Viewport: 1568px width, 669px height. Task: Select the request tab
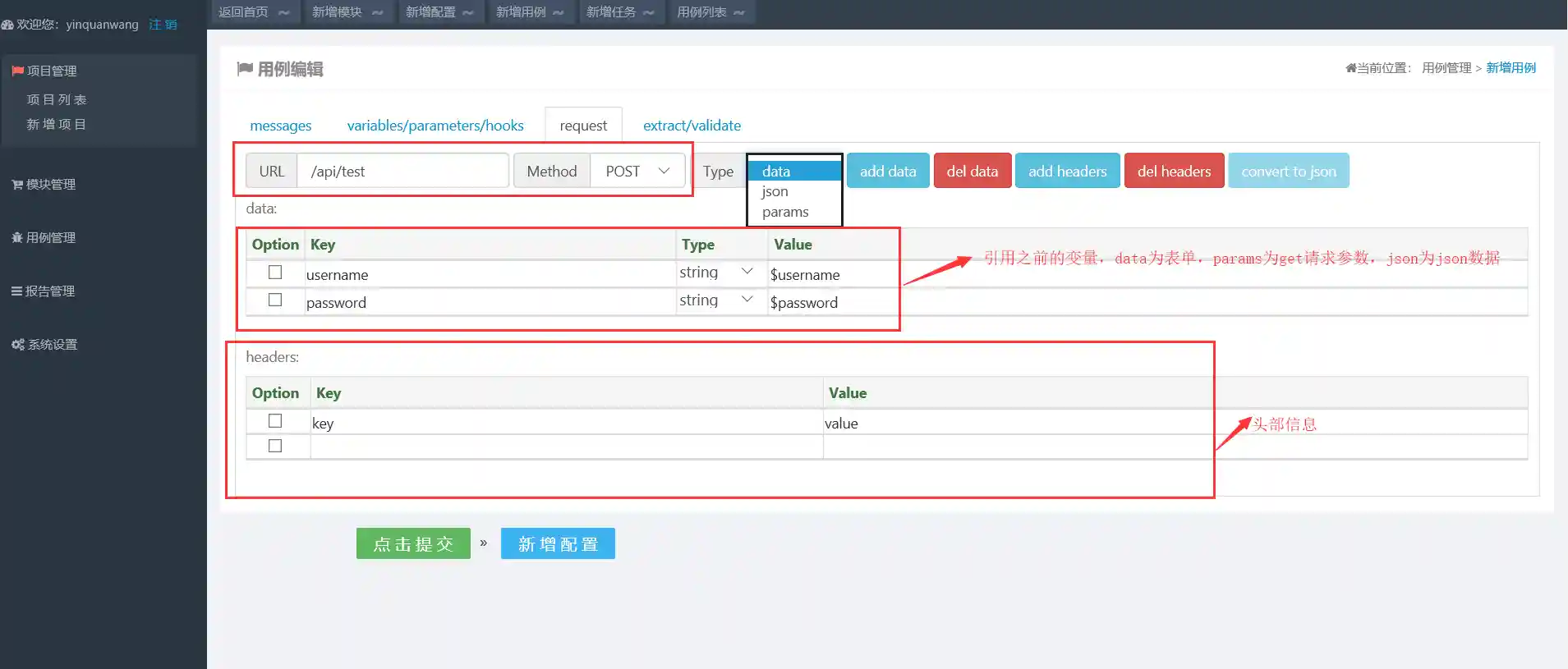[583, 126]
